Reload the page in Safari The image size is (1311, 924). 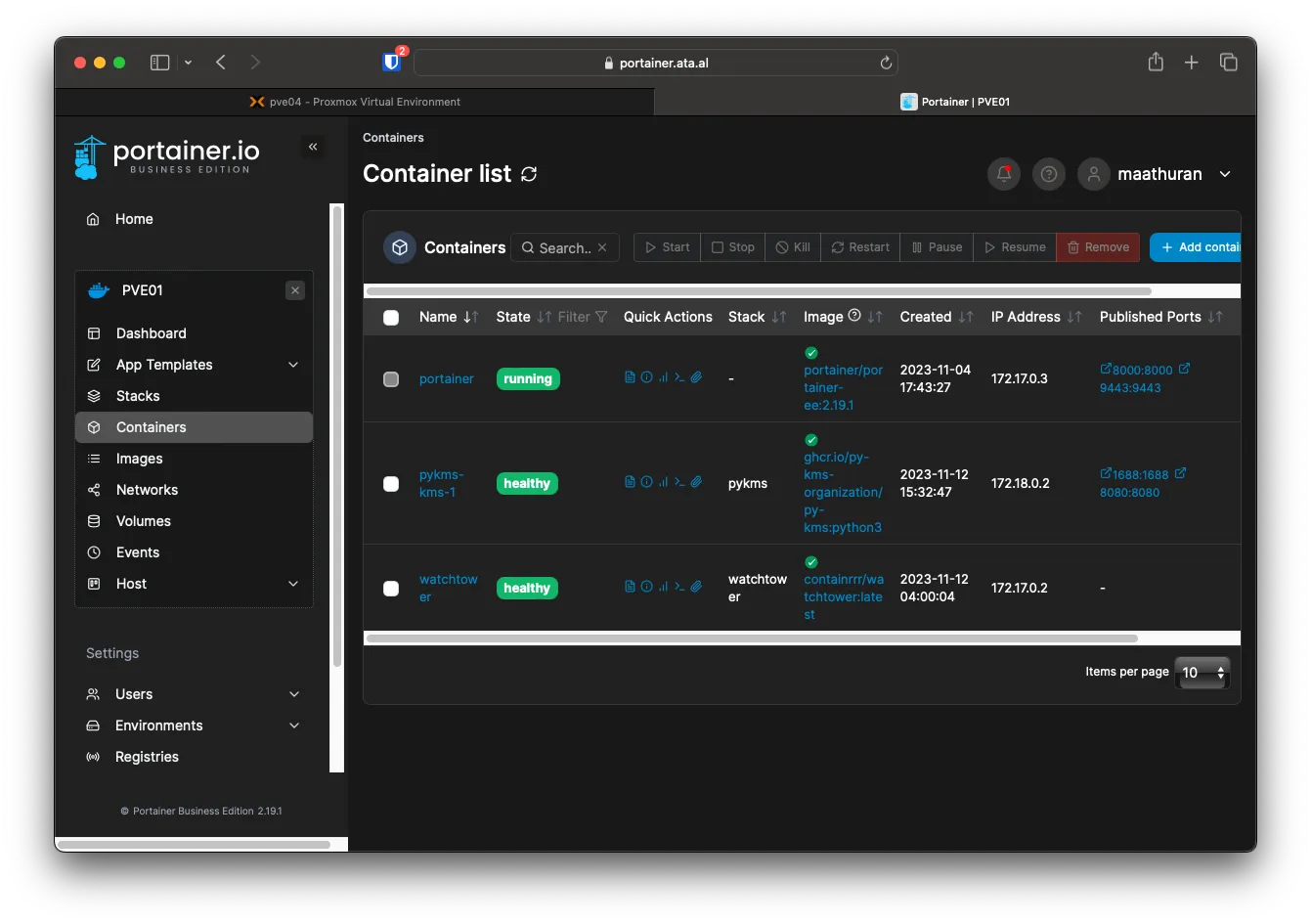(x=886, y=63)
